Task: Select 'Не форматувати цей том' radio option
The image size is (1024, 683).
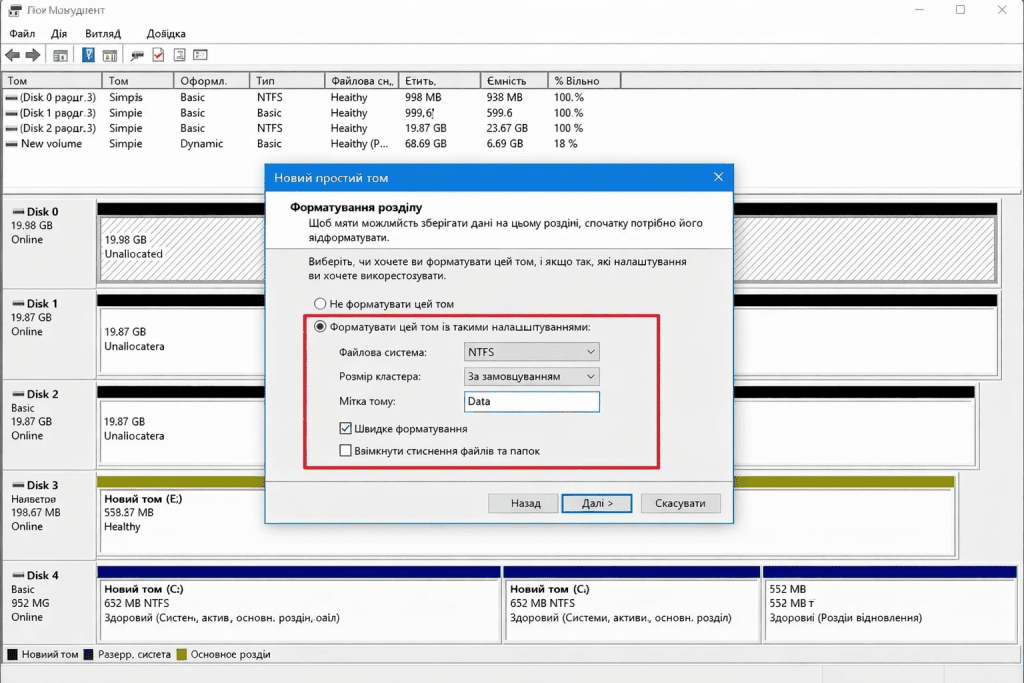Action: (320, 304)
